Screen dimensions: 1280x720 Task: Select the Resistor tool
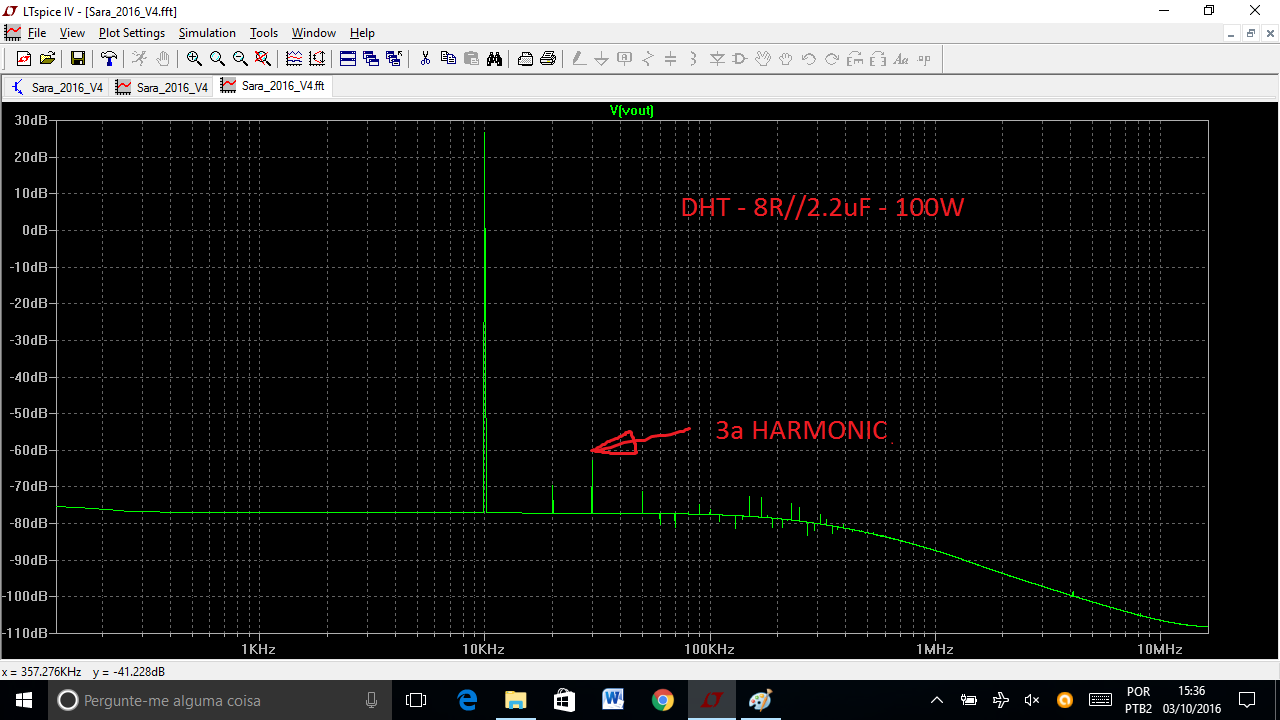[648, 59]
